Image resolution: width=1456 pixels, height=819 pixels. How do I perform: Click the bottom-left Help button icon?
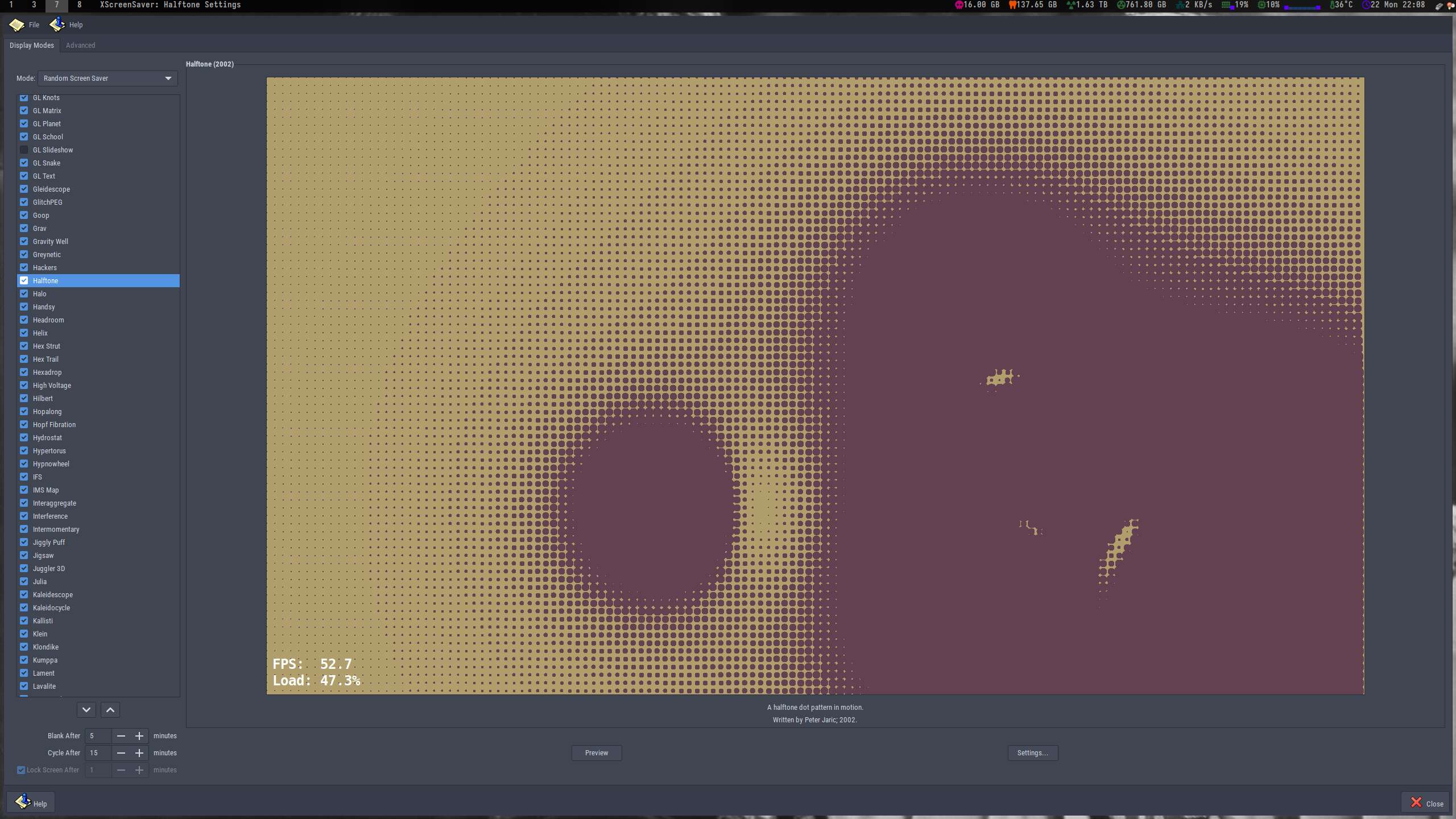click(x=23, y=802)
